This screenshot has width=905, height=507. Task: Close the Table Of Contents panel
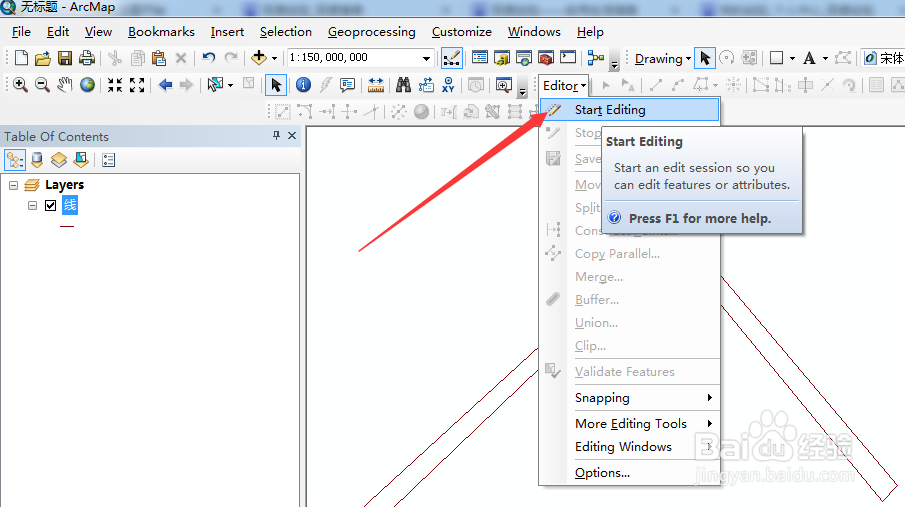point(292,136)
